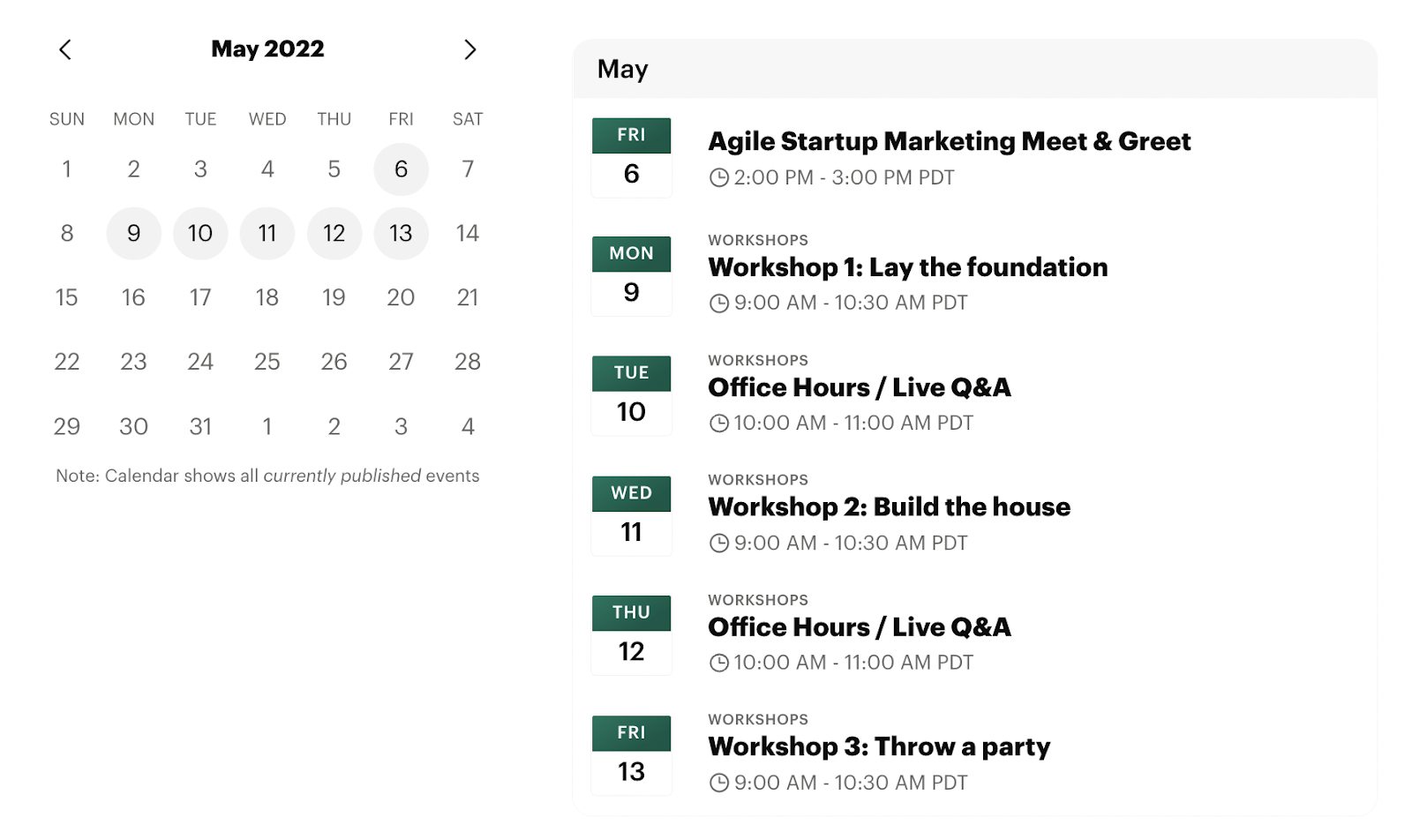Click the TUE 10 date badge
Viewport: 1412px width, 840px height.
631,395
